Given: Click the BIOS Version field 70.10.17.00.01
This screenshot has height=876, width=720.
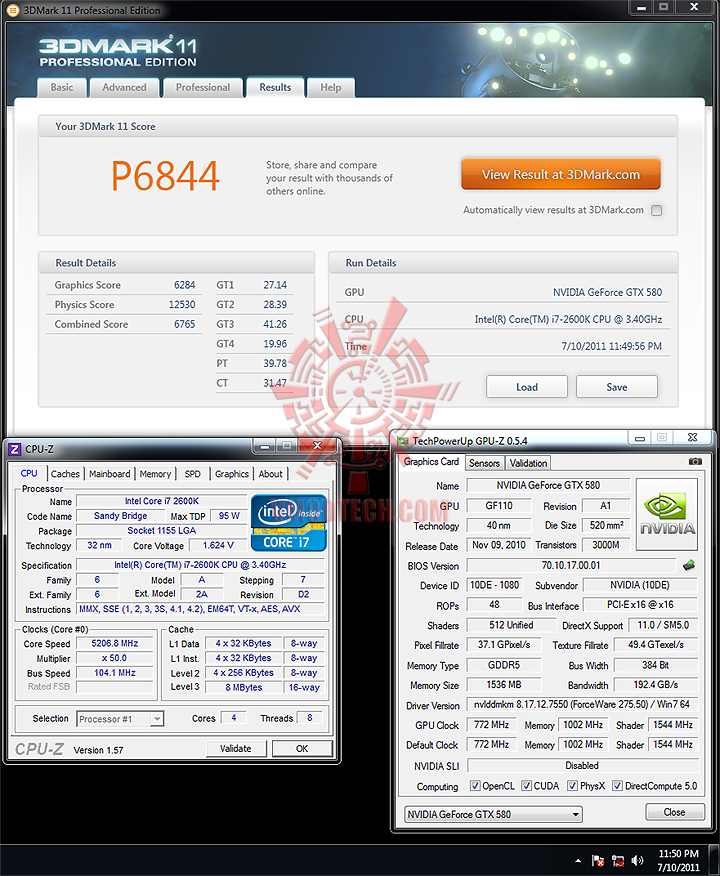Looking at the screenshot, I should (571, 565).
